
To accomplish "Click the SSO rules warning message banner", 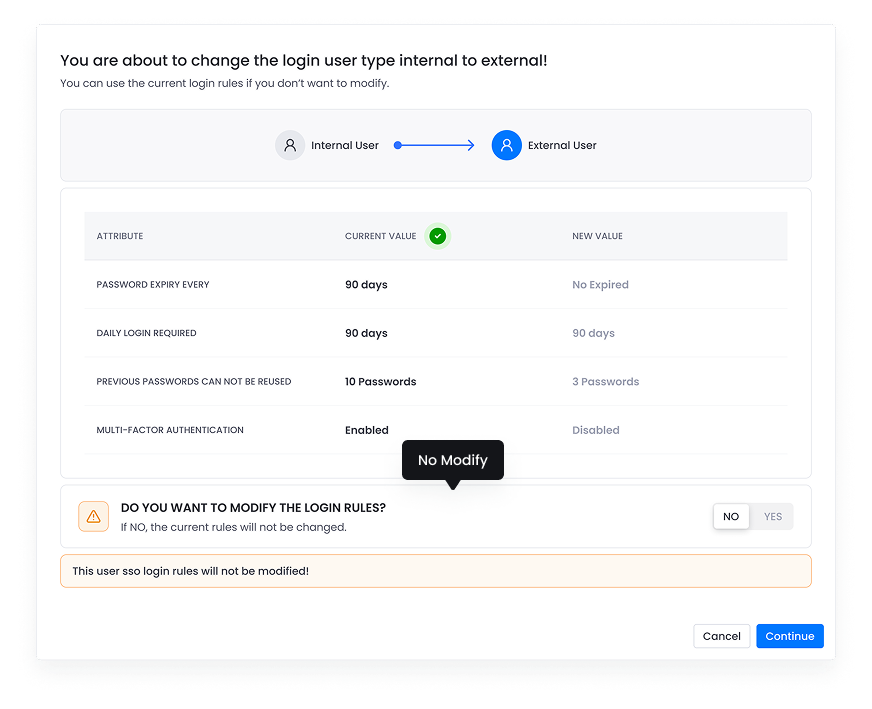I will (x=436, y=569).
